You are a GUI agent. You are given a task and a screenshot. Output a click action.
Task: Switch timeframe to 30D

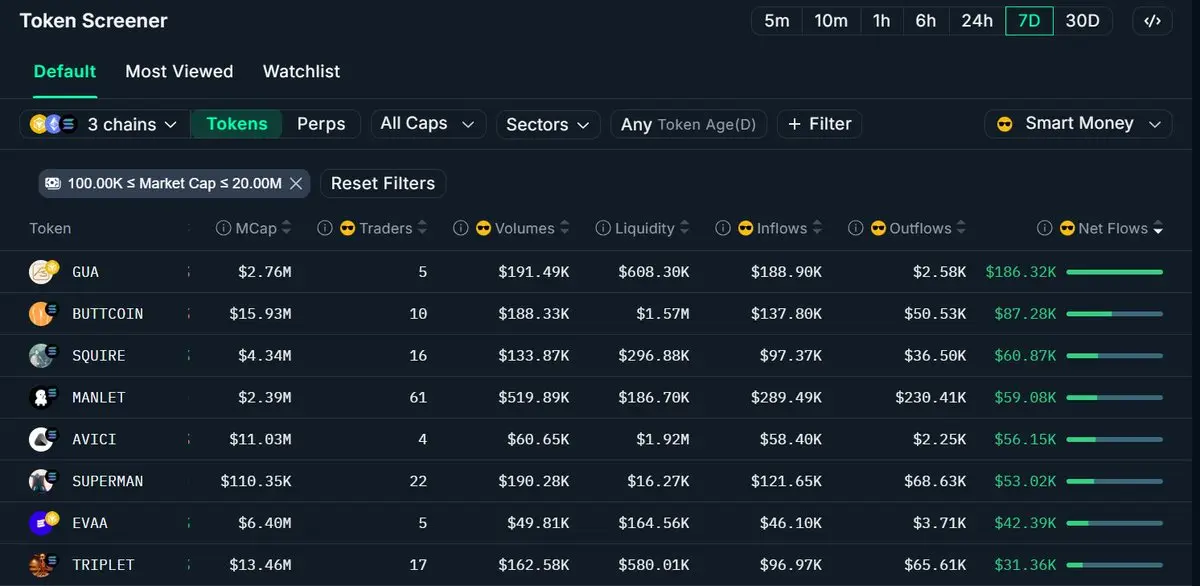click(x=1082, y=21)
